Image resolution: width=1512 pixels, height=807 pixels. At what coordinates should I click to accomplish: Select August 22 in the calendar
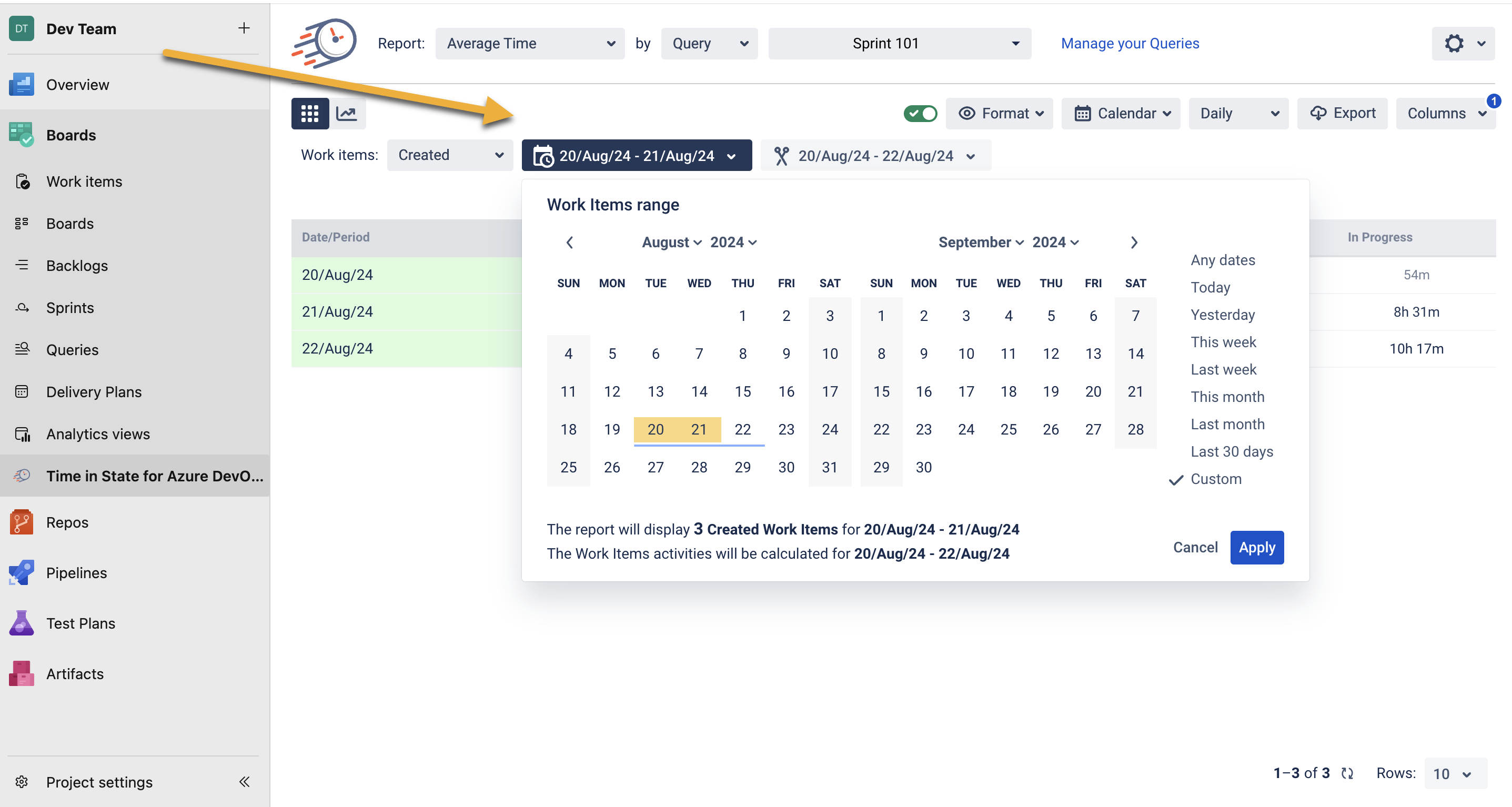click(x=742, y=429)
